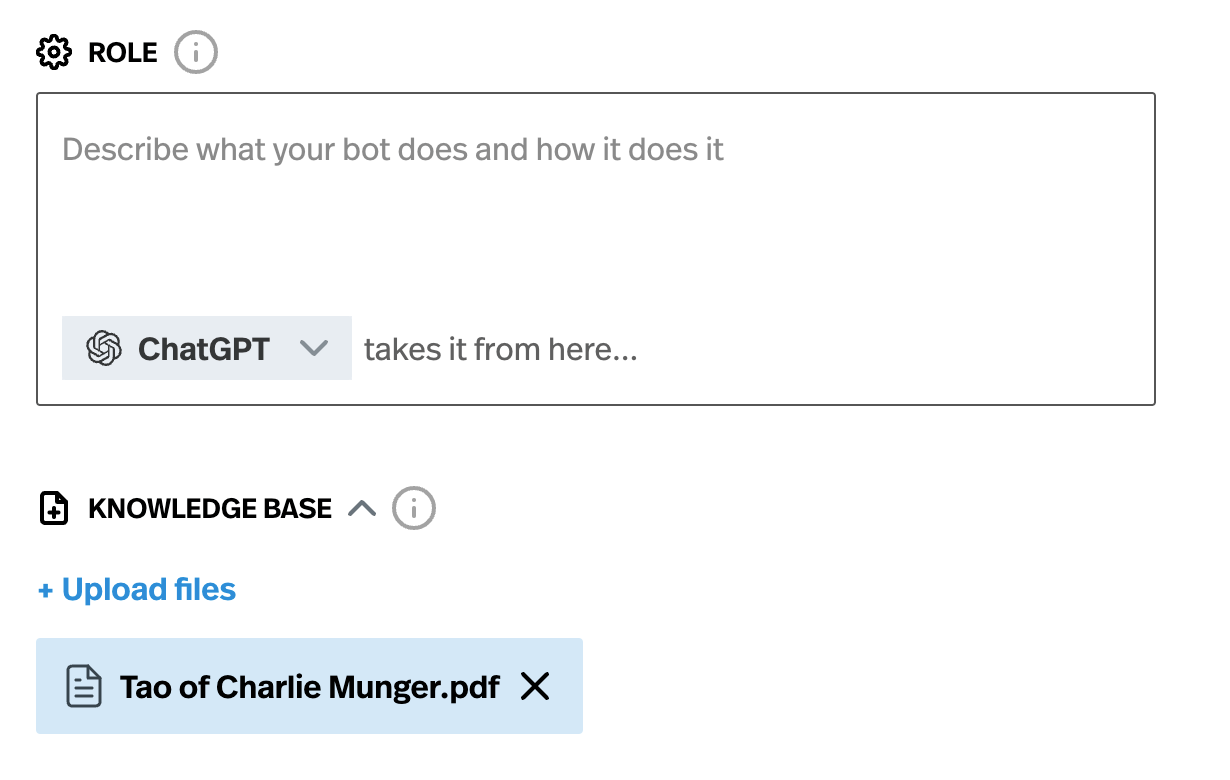Viewport: 1230px width, 780px height.
Task: Click the PDF document icon in file chip
Action: coord(84,687)
